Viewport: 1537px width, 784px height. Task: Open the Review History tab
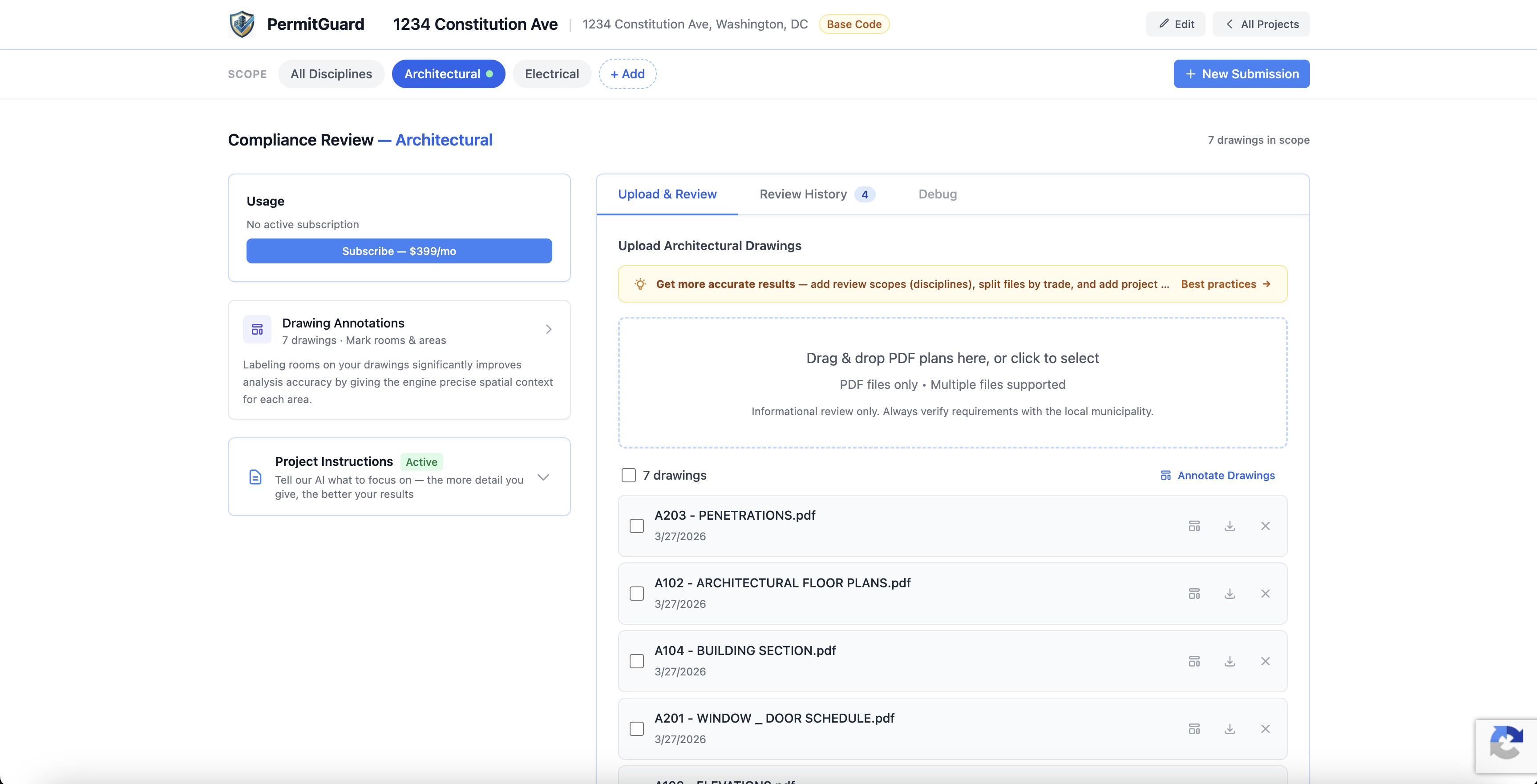coord(817,194)
